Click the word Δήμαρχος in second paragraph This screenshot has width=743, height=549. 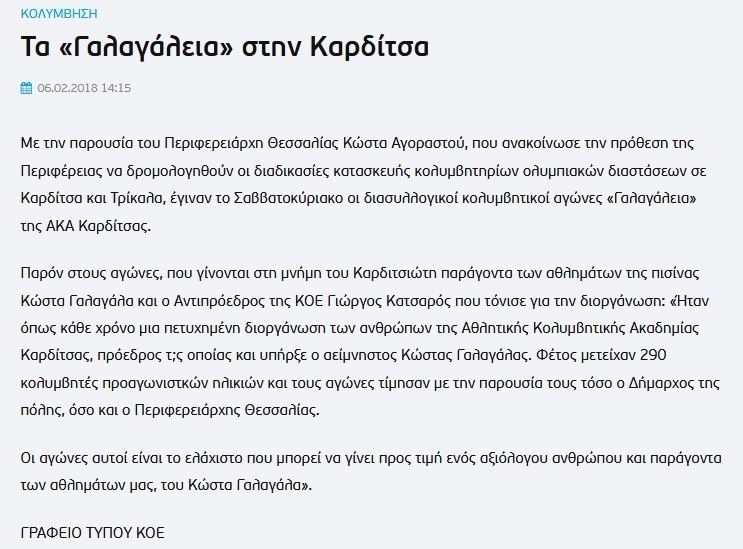tap(661, 383)
